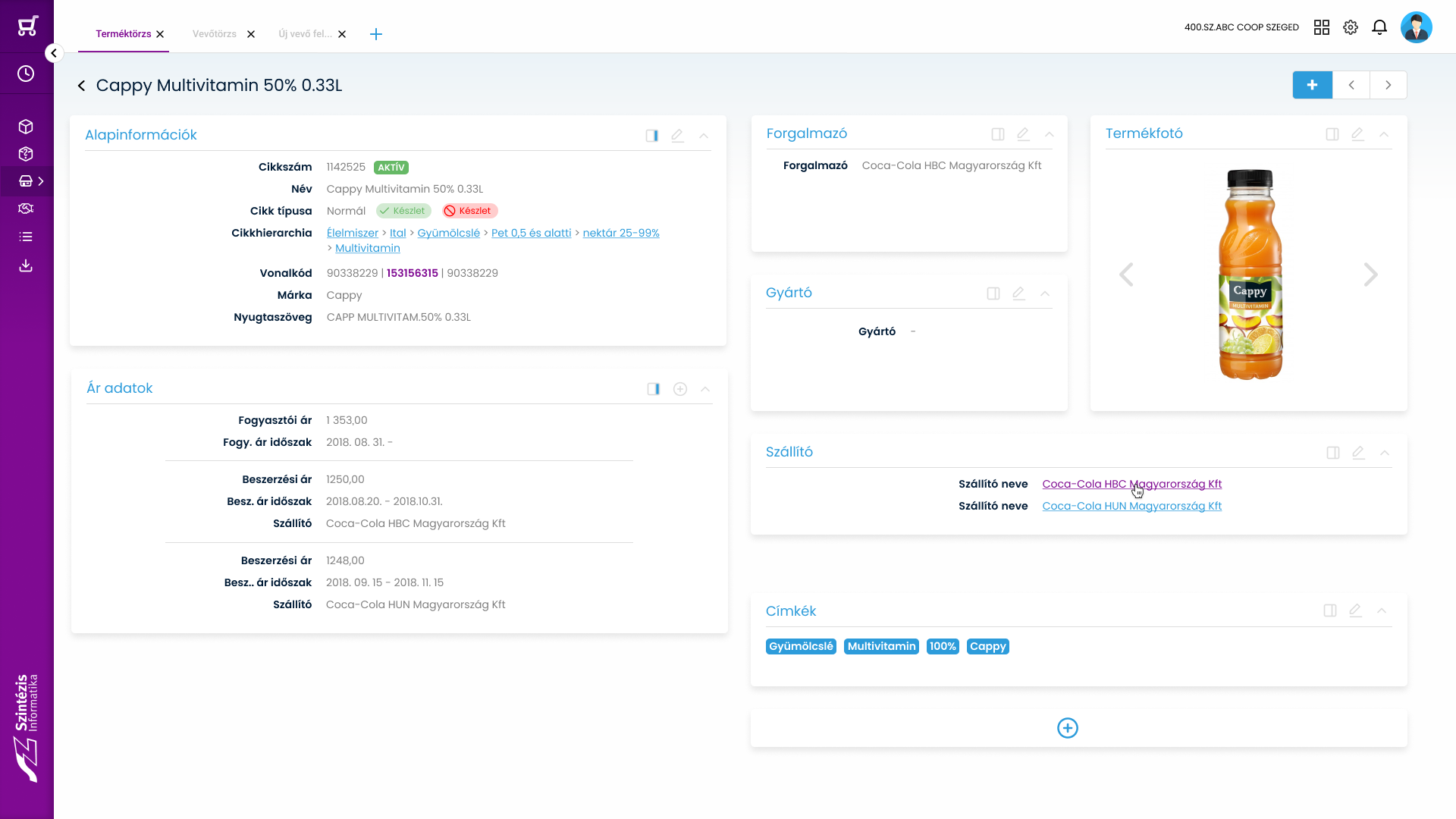The image size is (1456, 819).
Task: Go to next product record arrow
Action: coord(1389,85)
